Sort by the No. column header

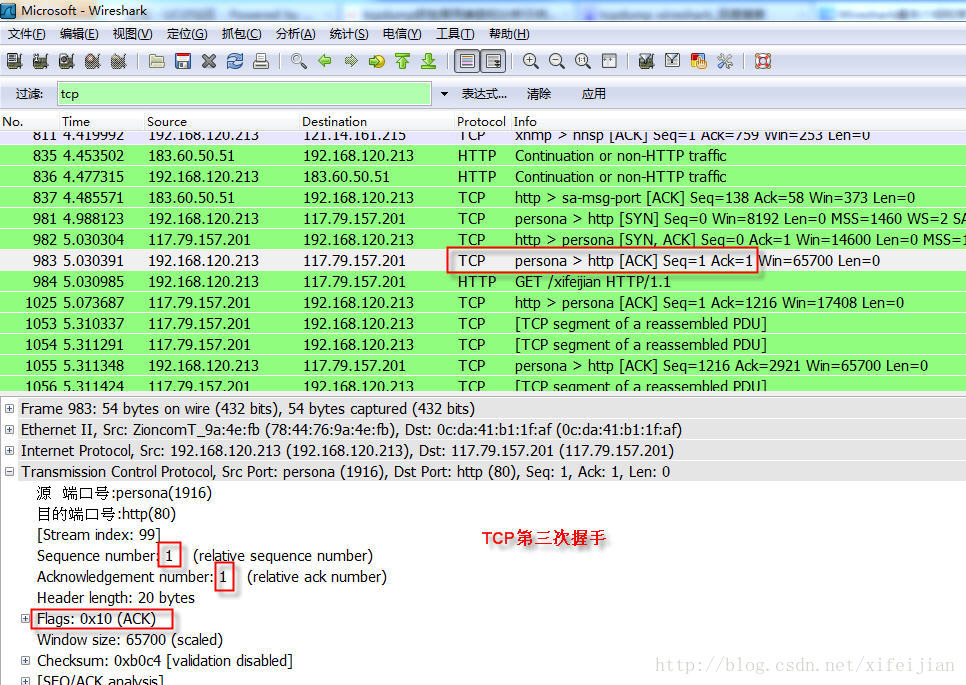click(x=30, y=121)
